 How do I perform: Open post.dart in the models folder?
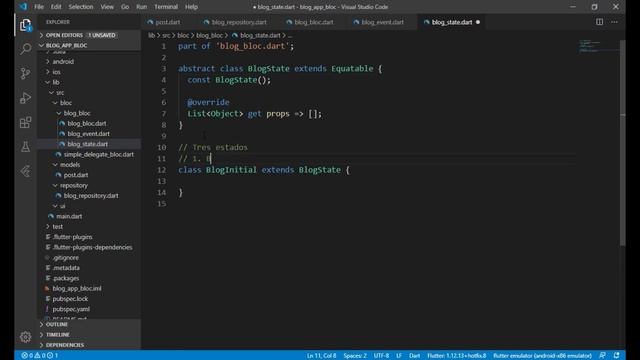point(76,175)
